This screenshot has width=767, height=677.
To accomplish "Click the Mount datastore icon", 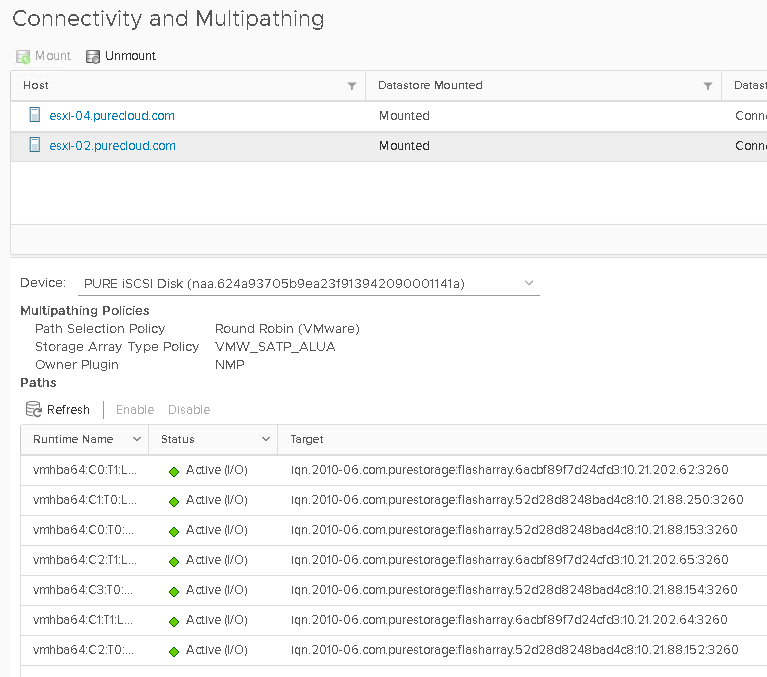I will coord(23,57).
